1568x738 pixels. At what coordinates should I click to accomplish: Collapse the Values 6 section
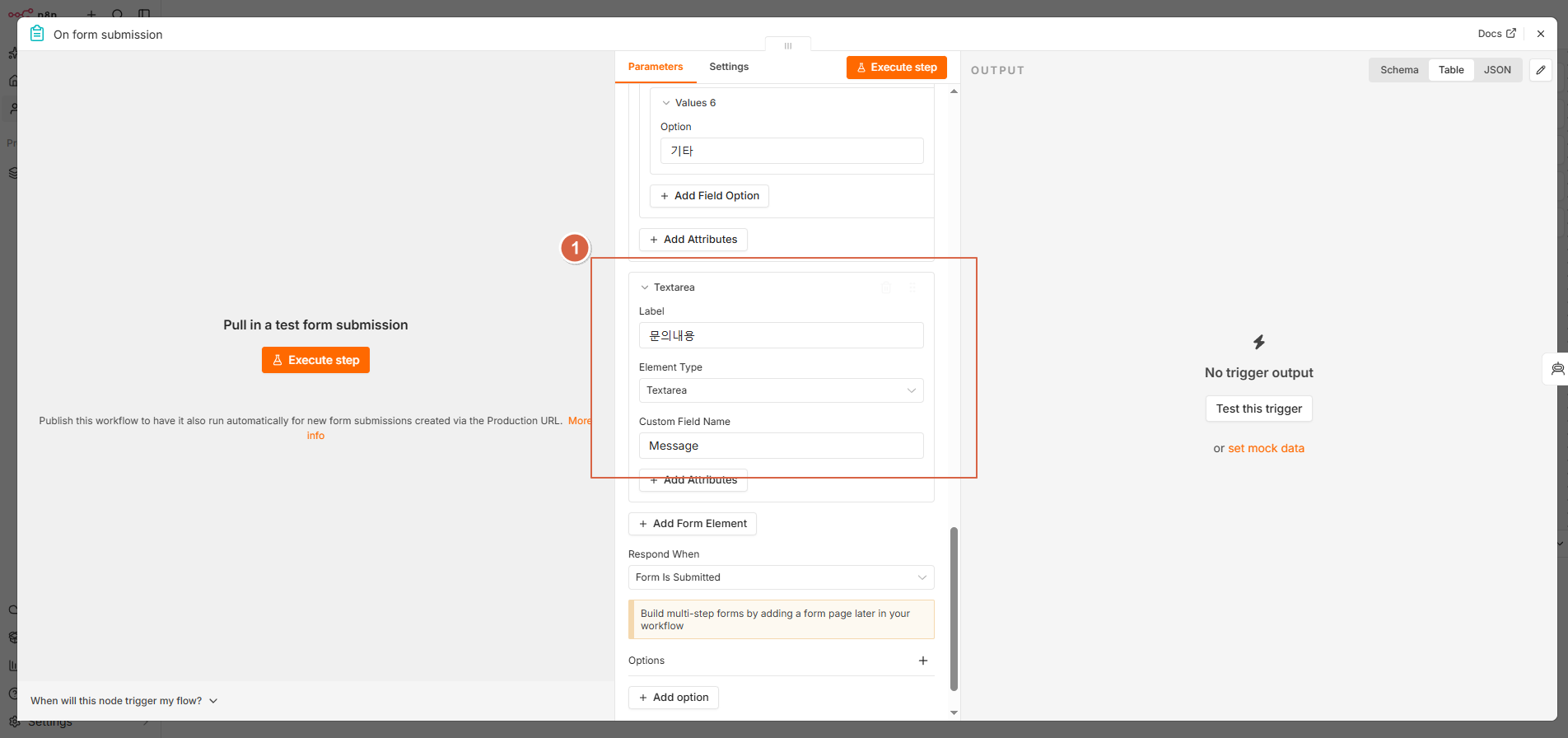tap(666, 103)
